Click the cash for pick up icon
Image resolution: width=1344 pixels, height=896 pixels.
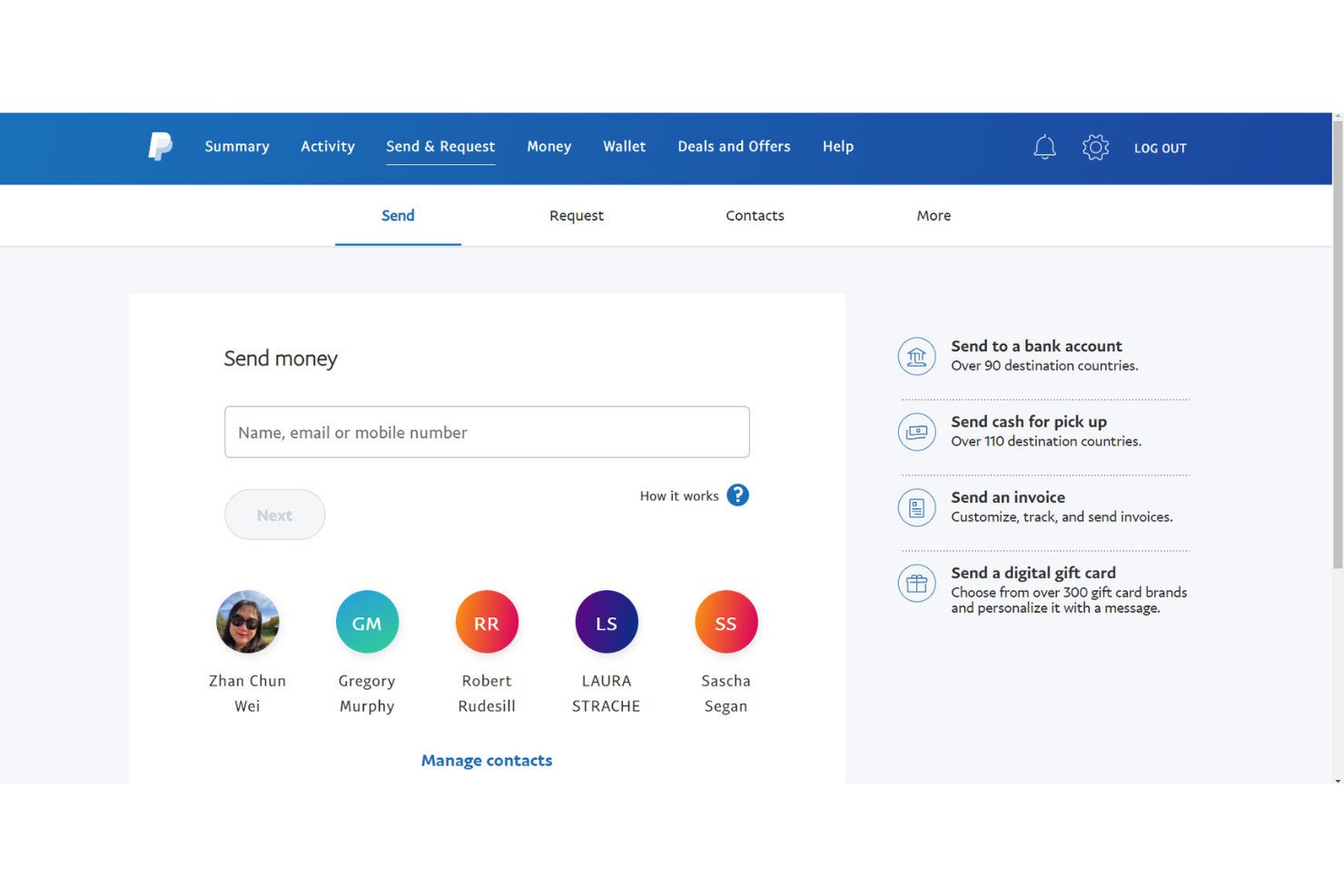point(916,431)
